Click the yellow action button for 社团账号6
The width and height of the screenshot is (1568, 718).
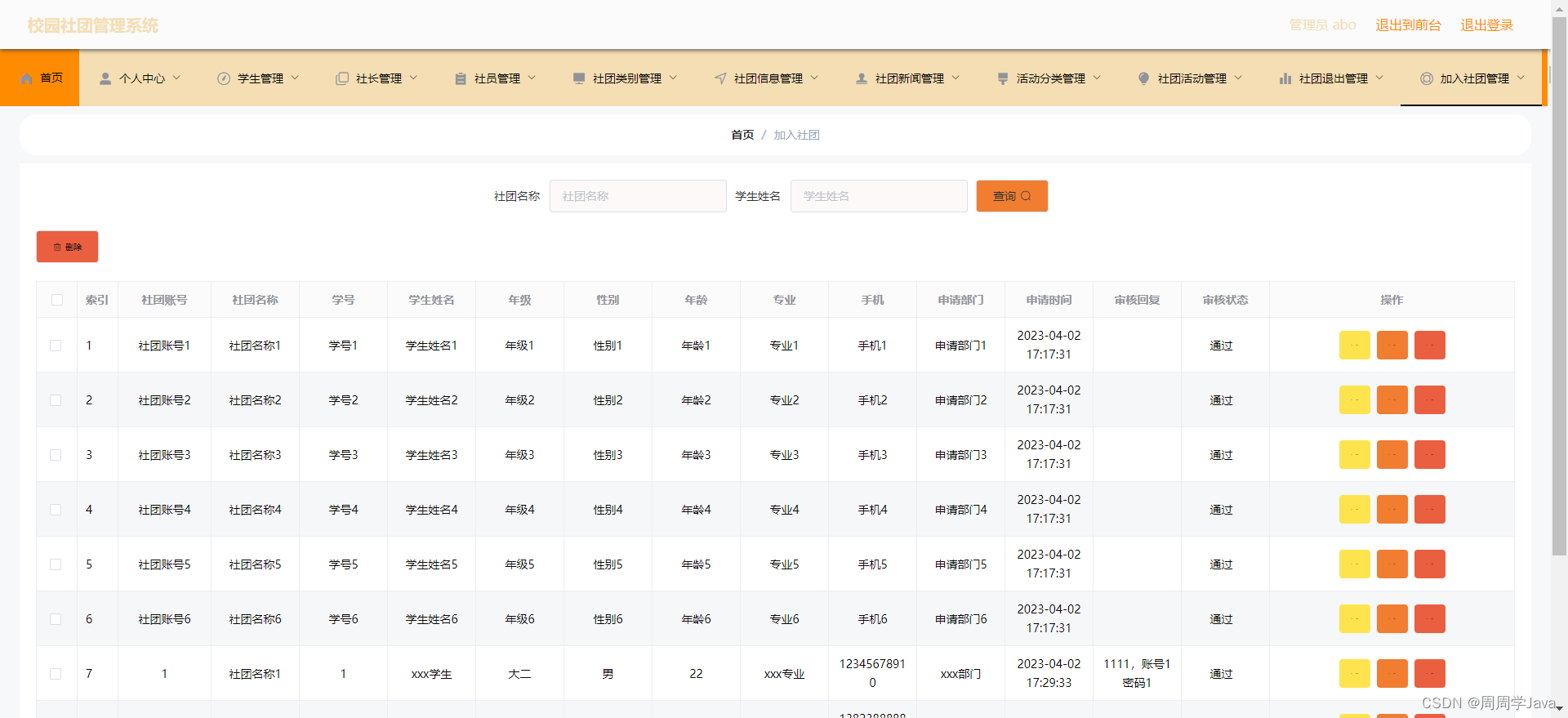click(x=1354, y=619)
